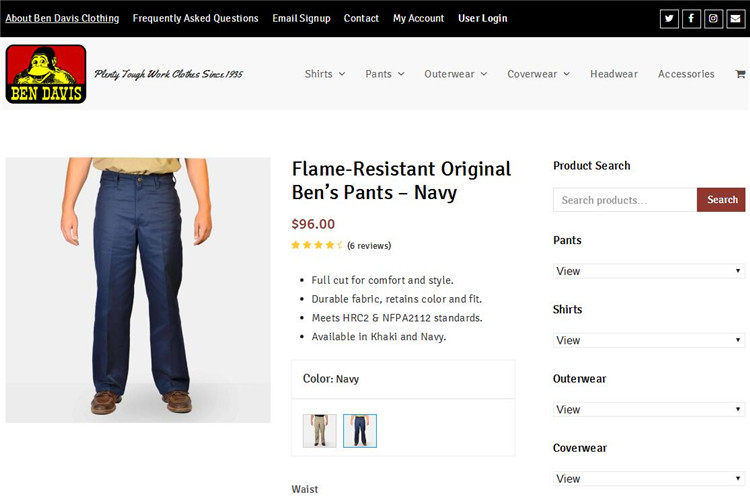Viewport: 750px width, 502px height.
Task: Open the Accessories menu item
Action: [x=686, y=74]
